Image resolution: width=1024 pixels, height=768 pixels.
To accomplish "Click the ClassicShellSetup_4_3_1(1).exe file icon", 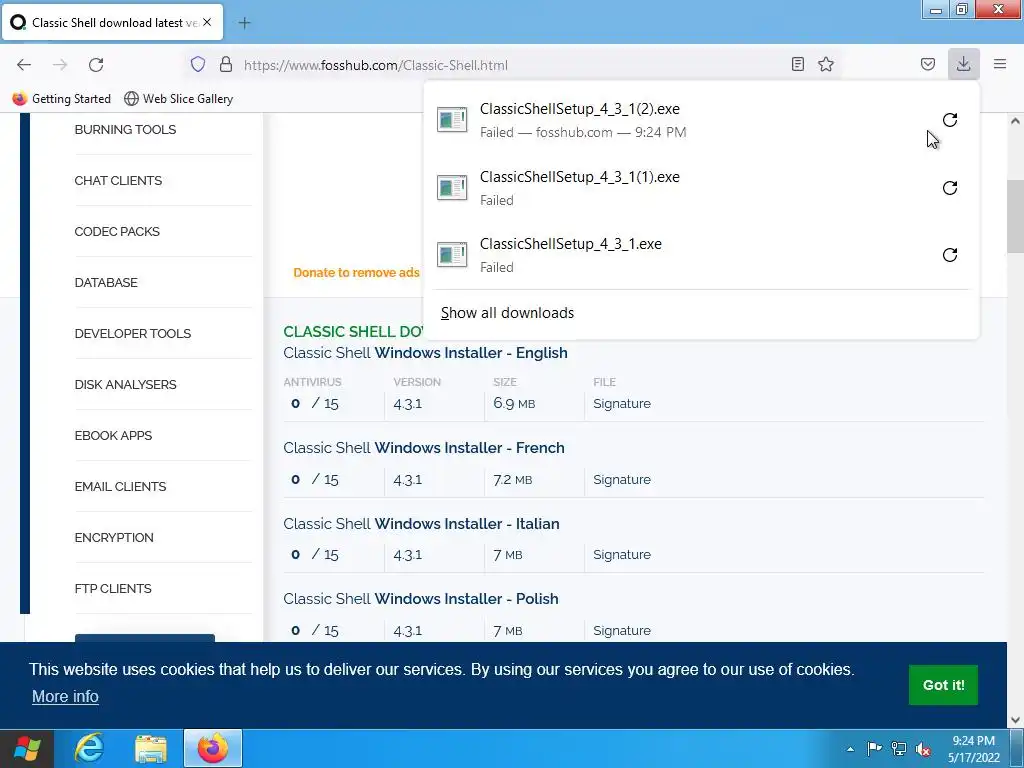I will click(452, 187).
